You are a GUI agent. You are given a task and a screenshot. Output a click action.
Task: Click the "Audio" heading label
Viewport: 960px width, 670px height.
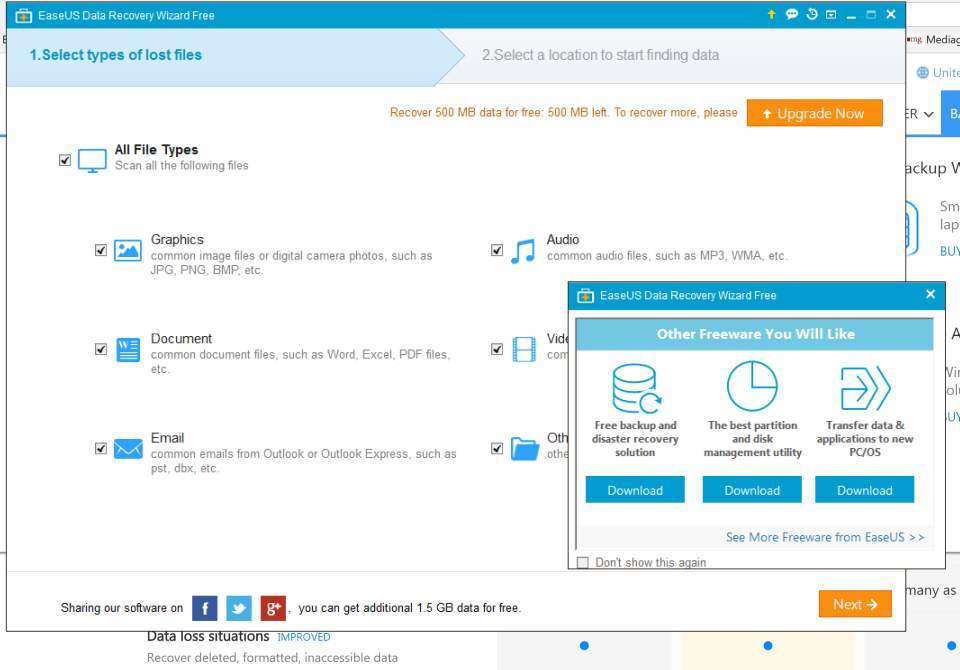click(563, 239)
